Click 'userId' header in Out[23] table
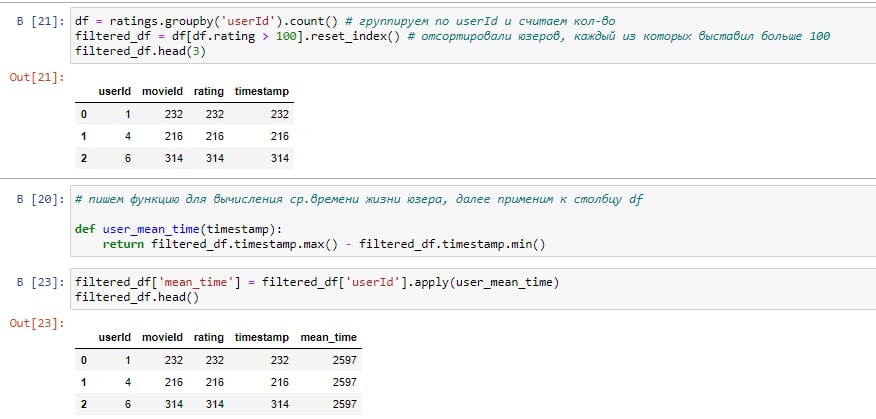This screenshot has height=419, width=876. (115, 337)
